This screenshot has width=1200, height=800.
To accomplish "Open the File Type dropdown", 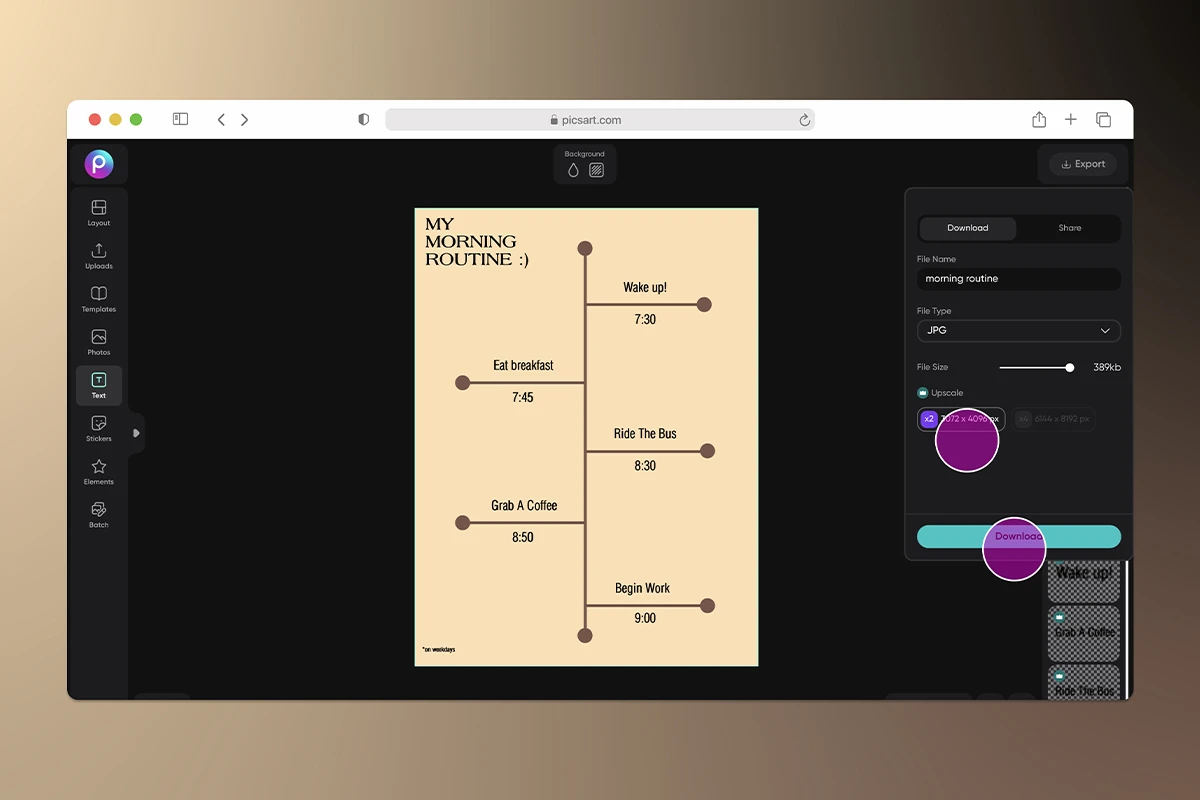I will click(x=1018, y=330).
